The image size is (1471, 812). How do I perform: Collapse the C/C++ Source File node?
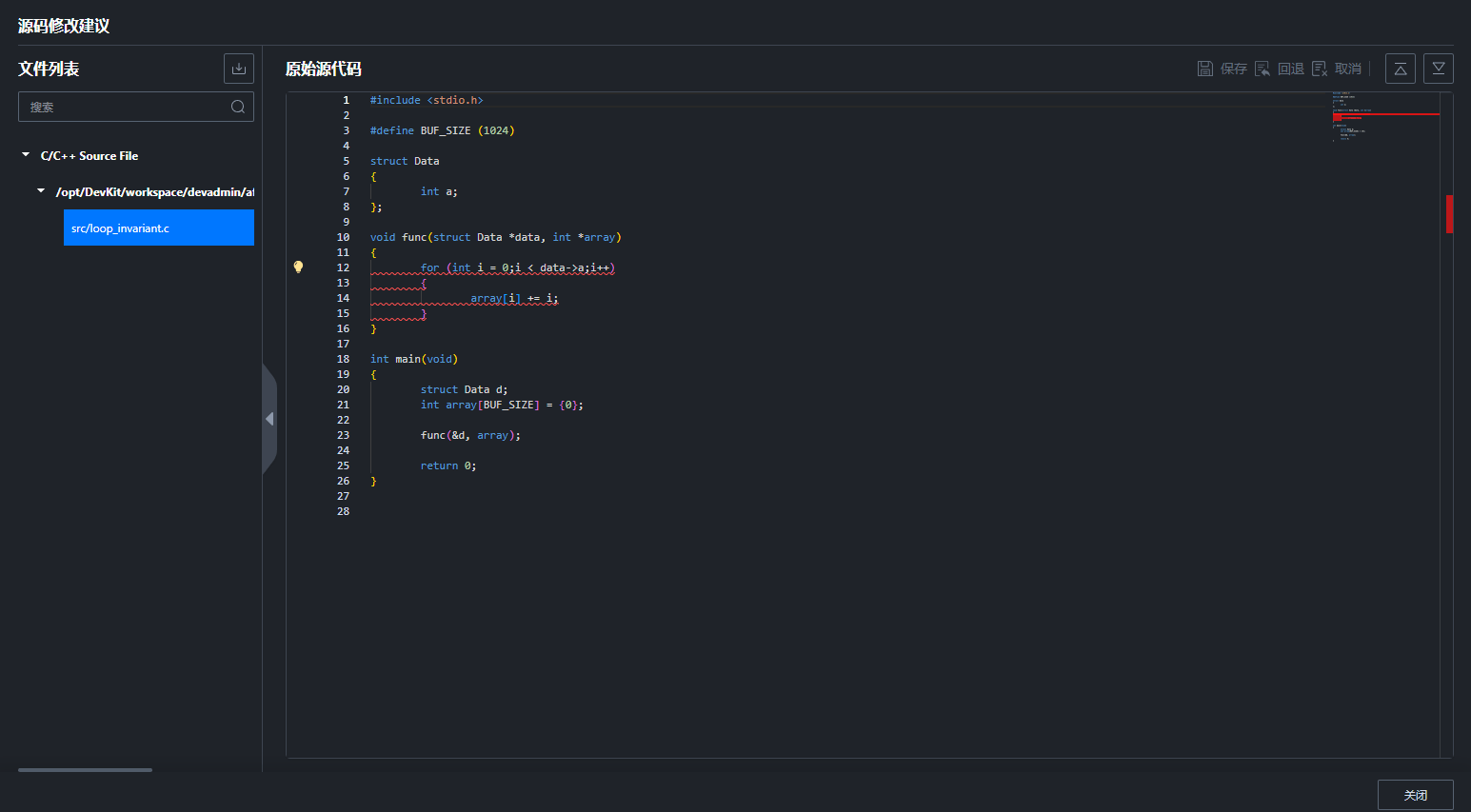pos(26,154)
